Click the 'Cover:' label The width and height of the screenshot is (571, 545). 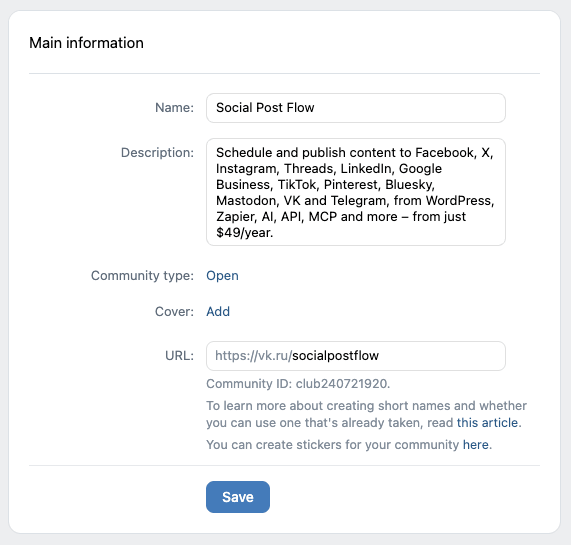tap(174, 312)
